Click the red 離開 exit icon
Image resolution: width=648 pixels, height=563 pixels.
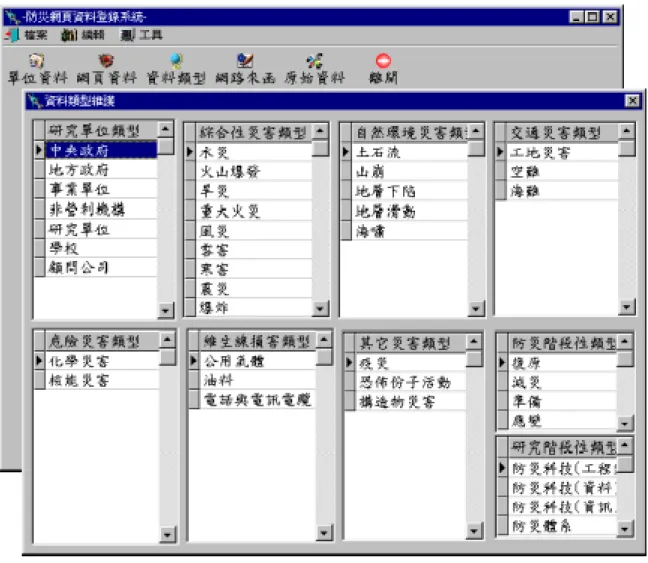(x=383, y=61)
